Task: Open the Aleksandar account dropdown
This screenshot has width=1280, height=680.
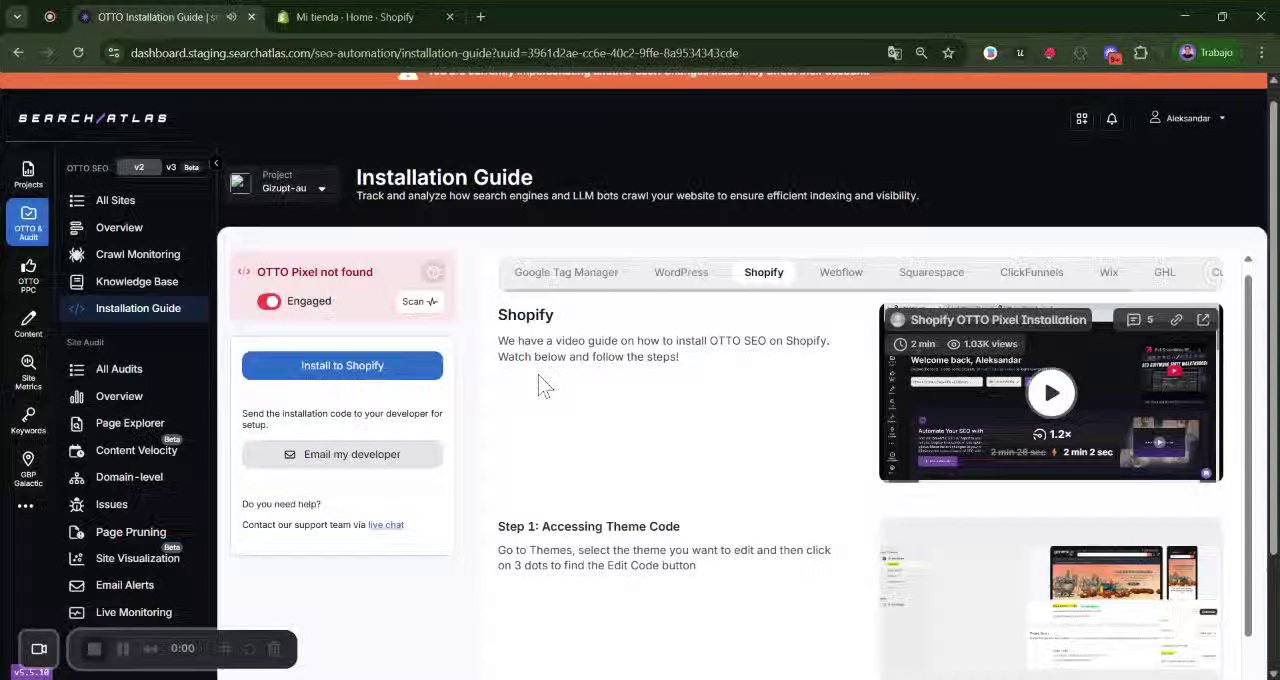Action: pos(1187,118)
